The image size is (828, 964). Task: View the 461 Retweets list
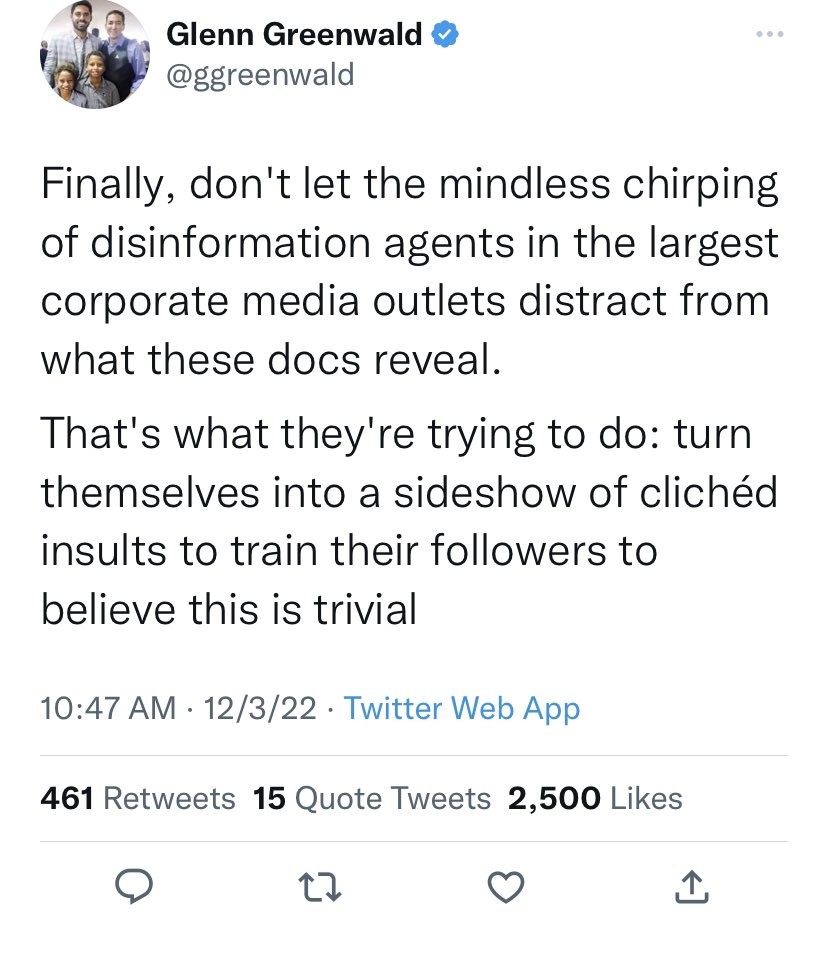coord(138,798)
